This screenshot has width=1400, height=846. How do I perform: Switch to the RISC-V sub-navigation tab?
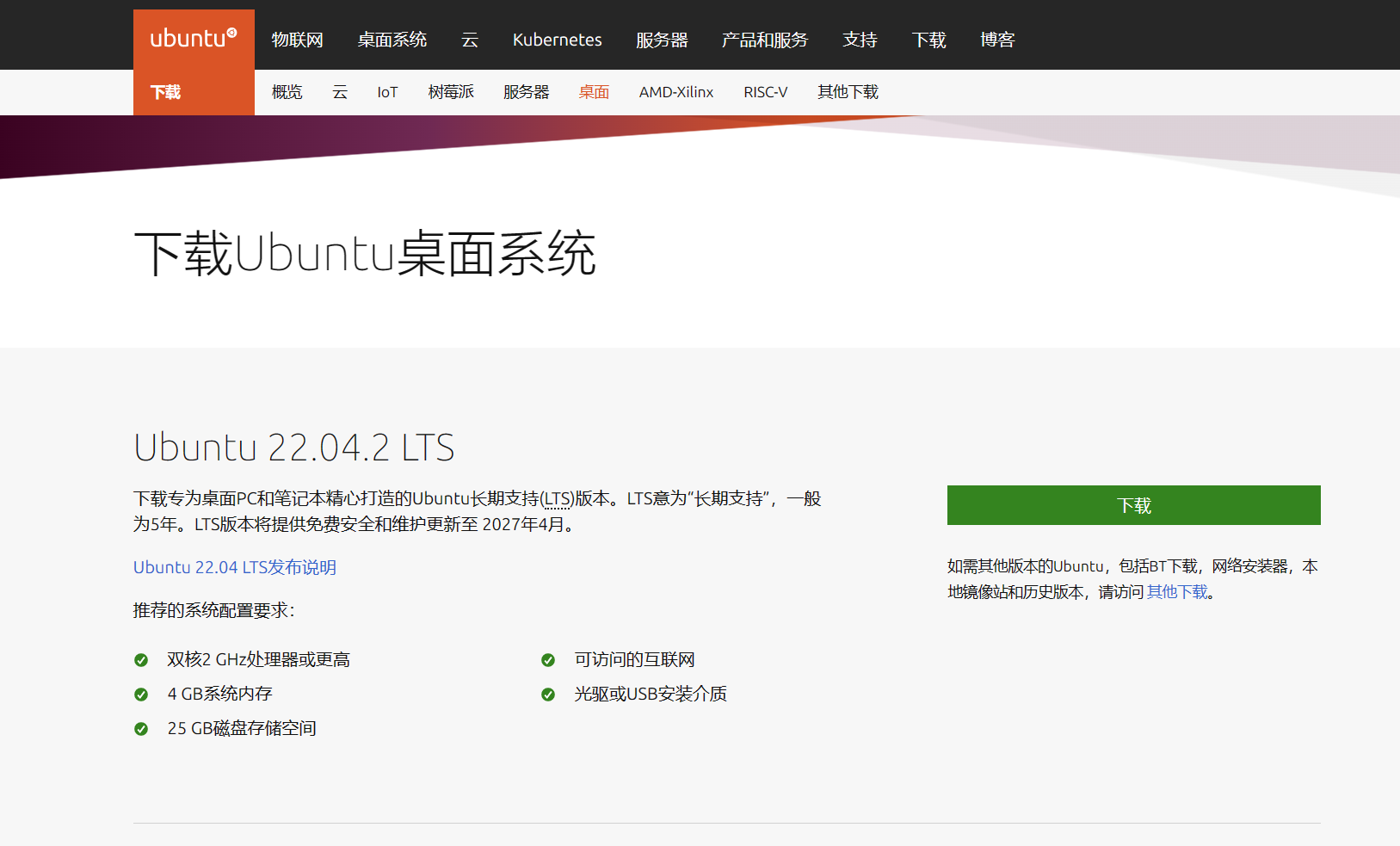765,92
